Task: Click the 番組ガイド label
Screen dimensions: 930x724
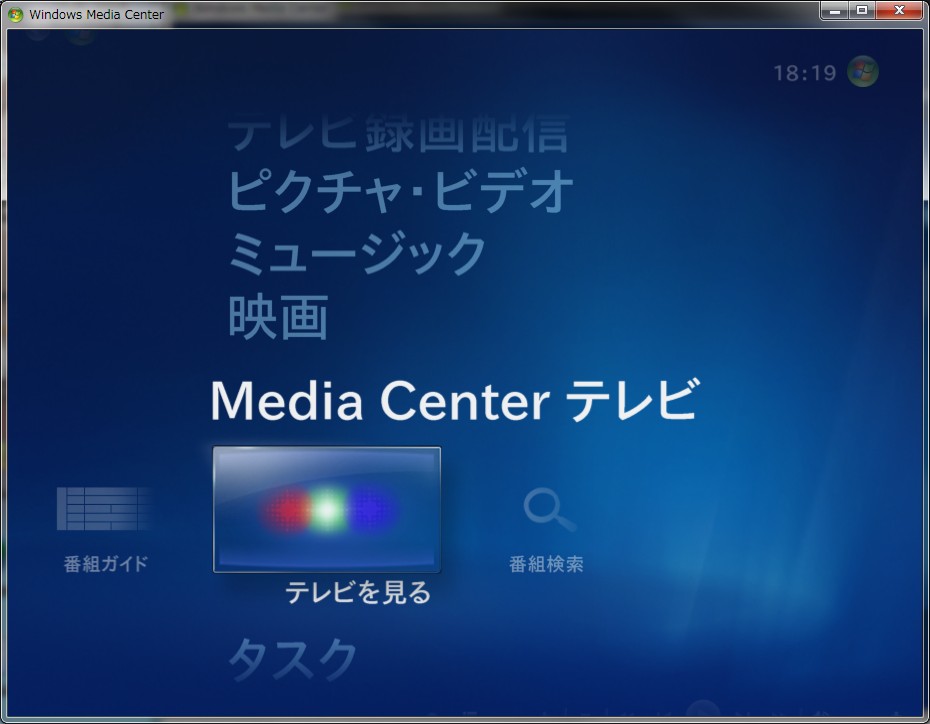Action: [106, 563]
